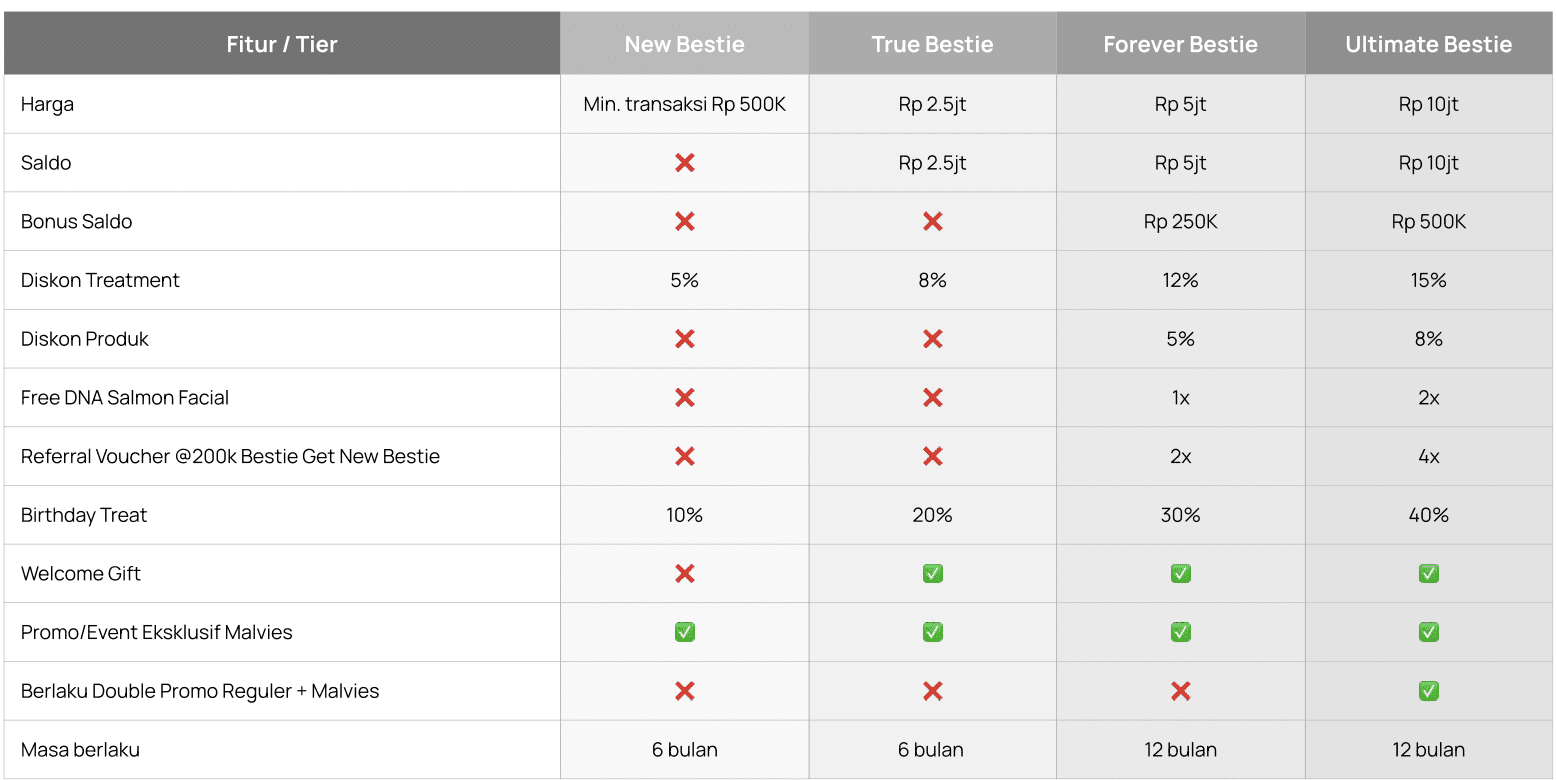The image size is (1556, 780).
Task: Click True Bestie Double Promo red cross
Action: 933,691
